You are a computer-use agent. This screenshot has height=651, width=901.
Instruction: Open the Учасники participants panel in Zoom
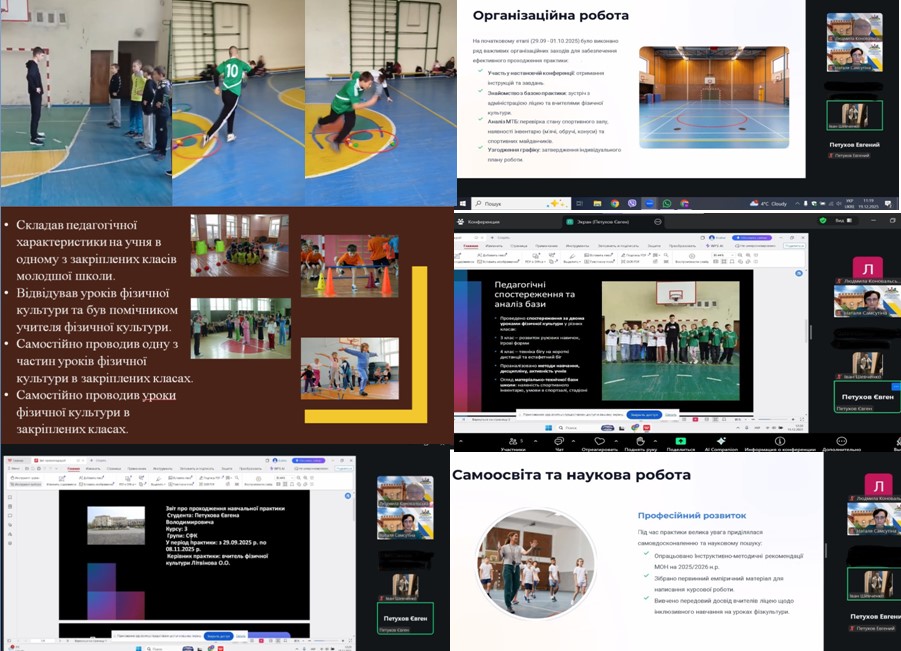point(514,440)
